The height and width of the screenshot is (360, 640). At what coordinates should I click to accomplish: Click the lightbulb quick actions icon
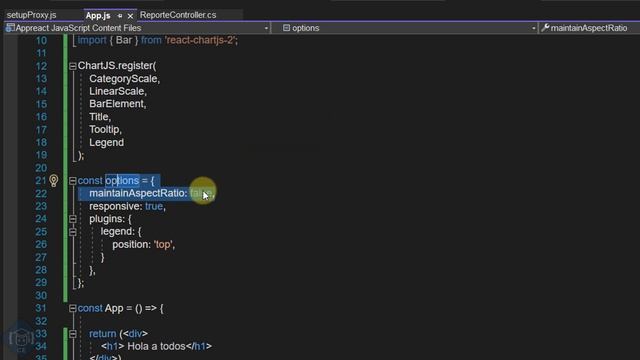pos(53,180)
